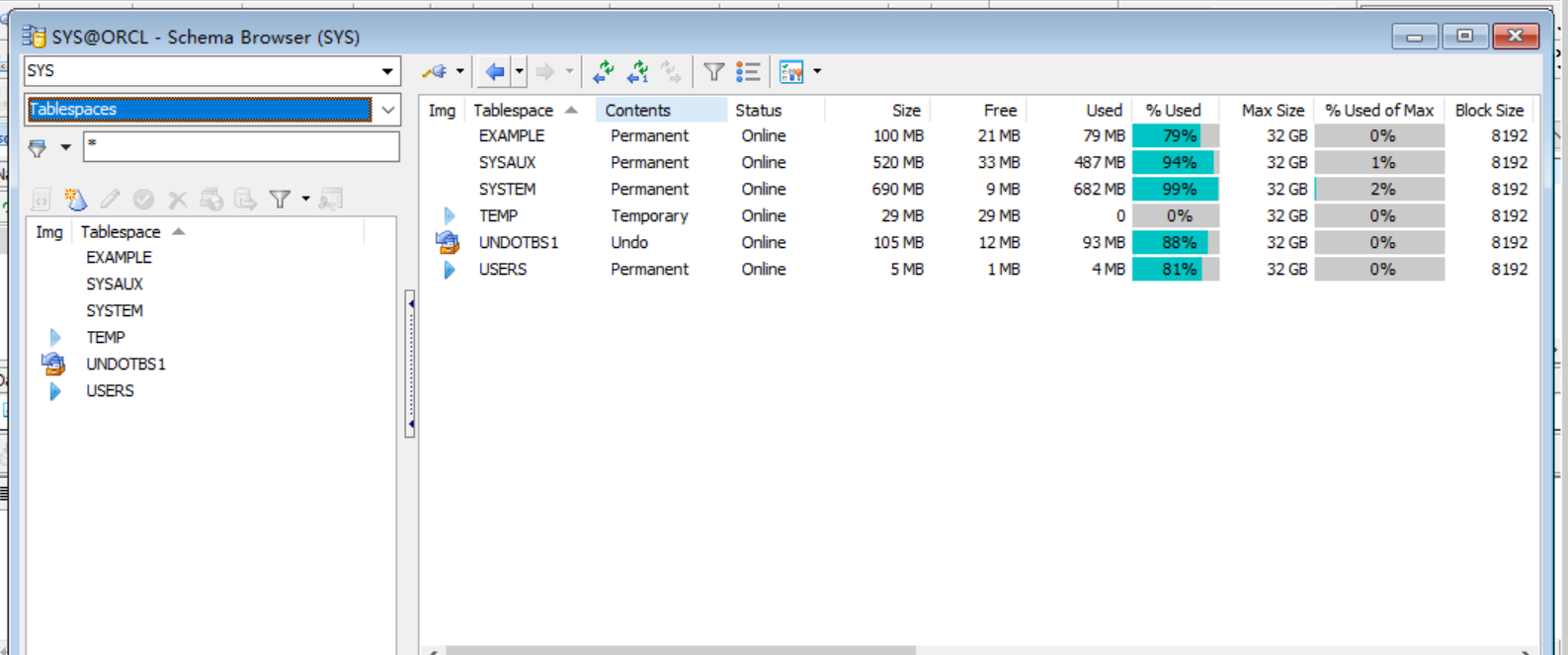The image size is (1568, 655).
Task: Click the Block Size column header
Action: pos(1489,111)
